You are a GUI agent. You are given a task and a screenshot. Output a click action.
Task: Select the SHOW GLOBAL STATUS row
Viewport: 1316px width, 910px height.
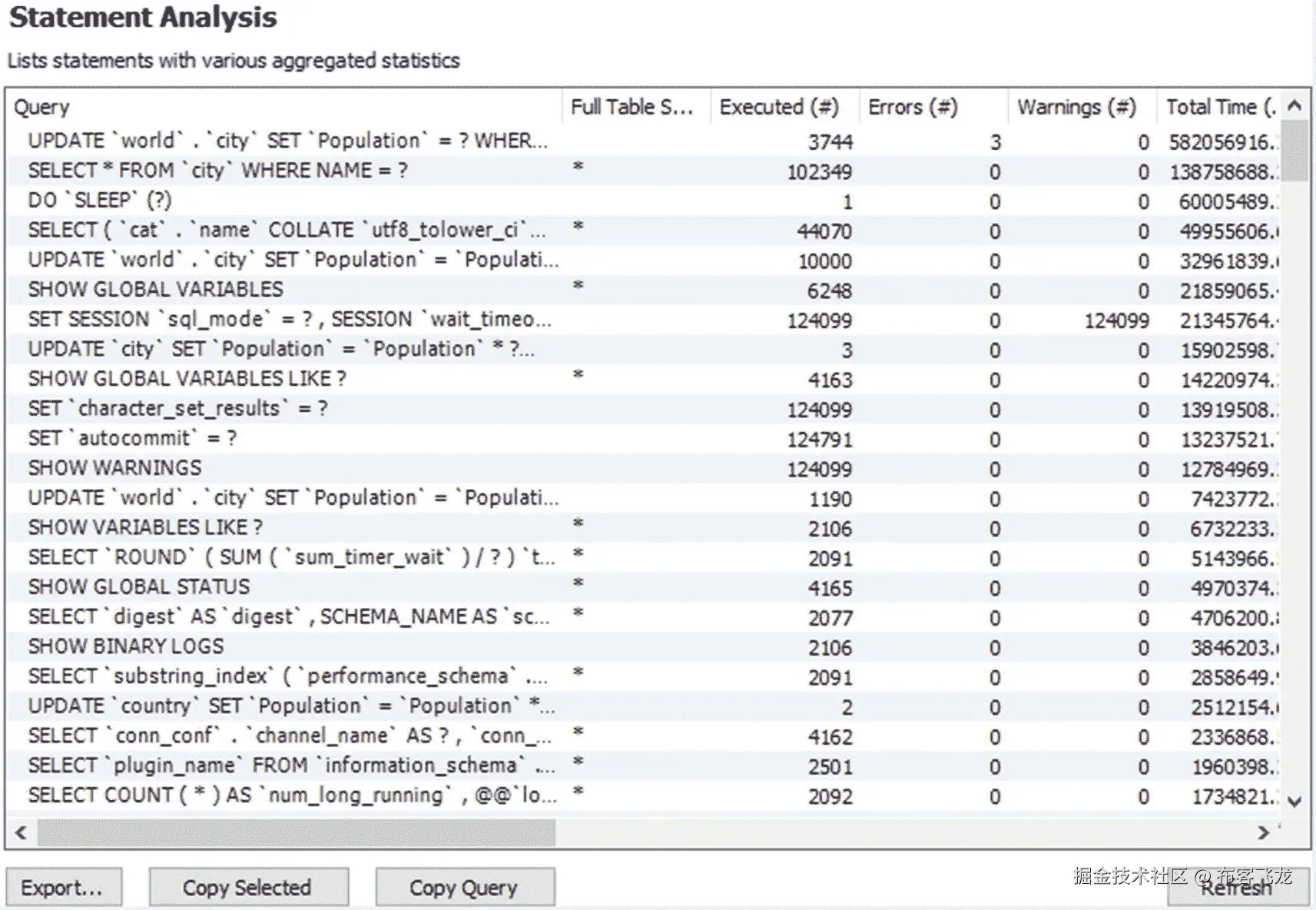tap(644, 587)
